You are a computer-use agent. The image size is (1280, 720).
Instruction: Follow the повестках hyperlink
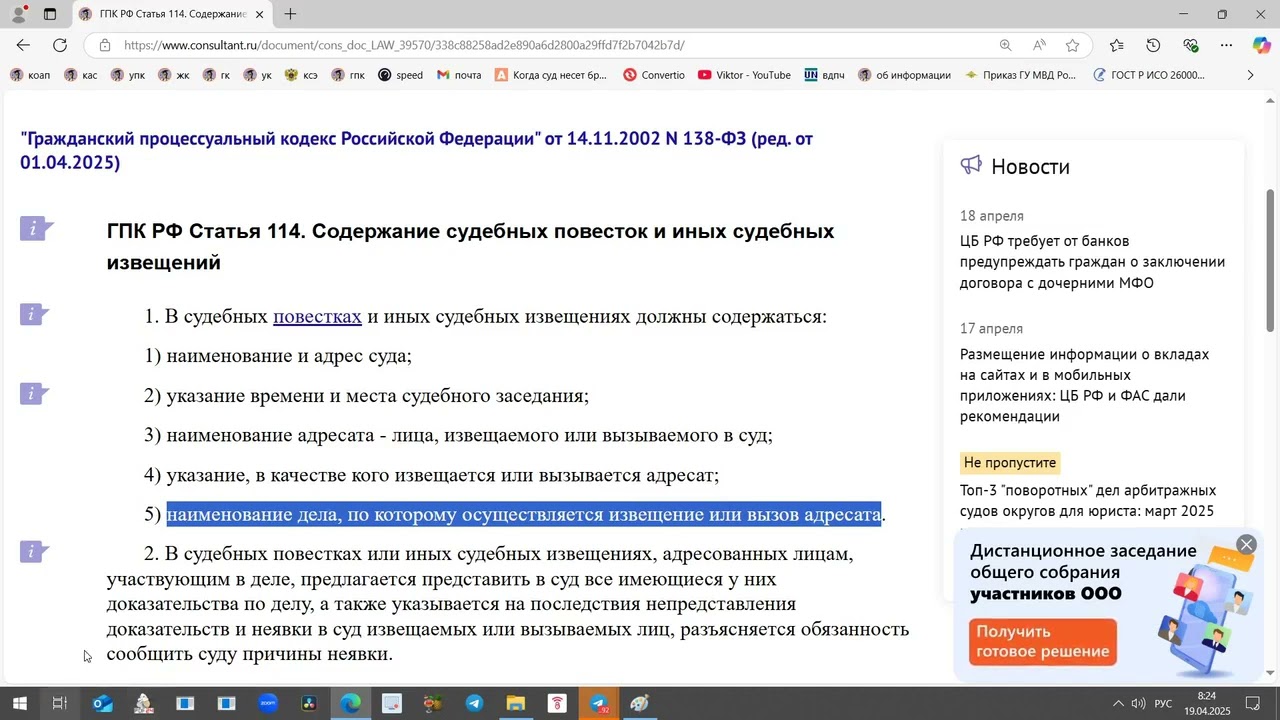317,317
